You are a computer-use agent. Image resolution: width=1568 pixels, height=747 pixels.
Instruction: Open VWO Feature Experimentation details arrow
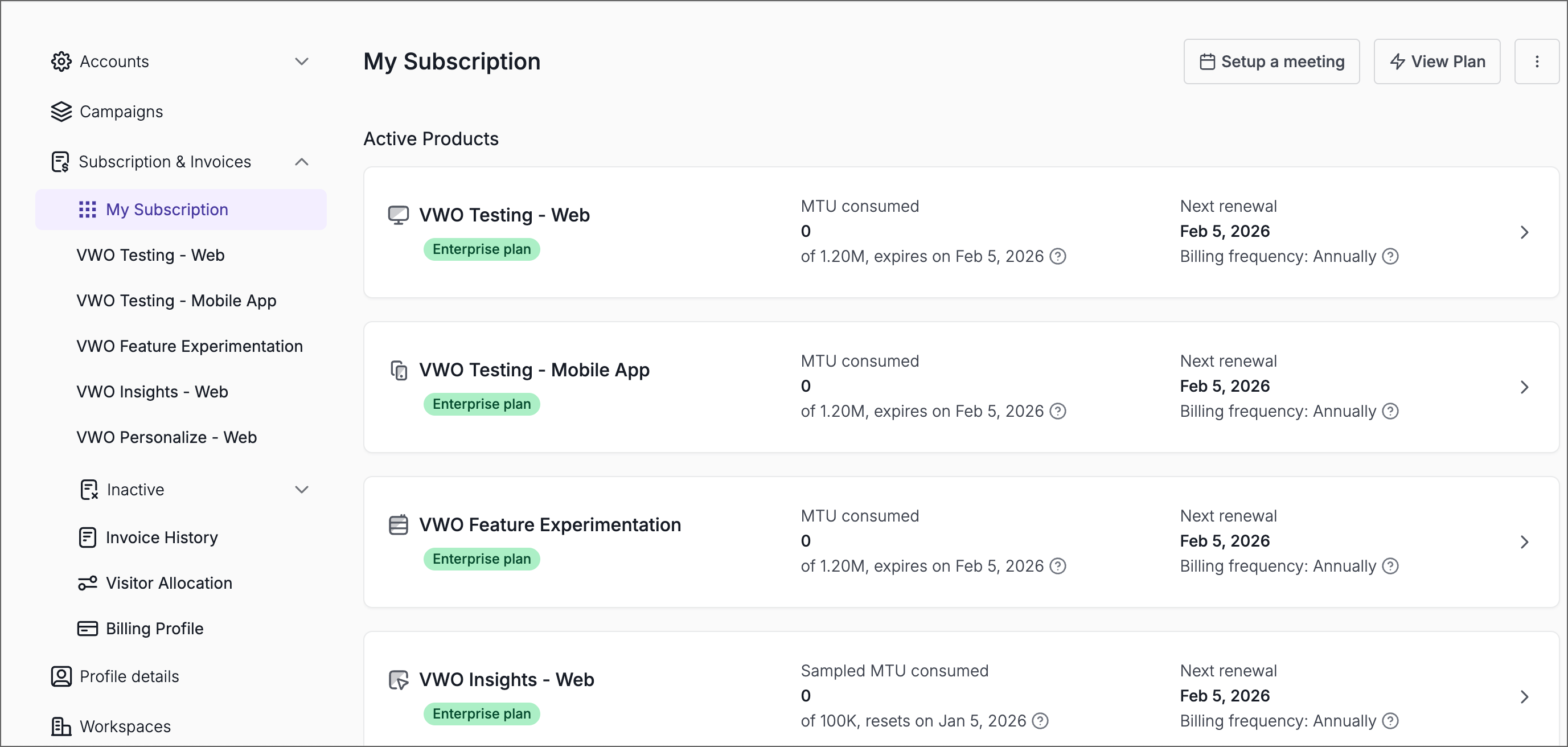click(x=1524, y=542)
